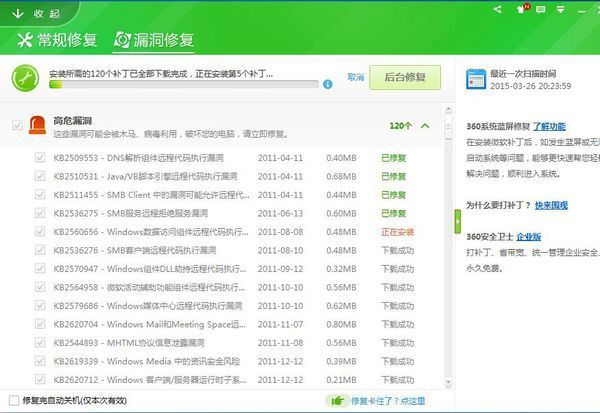Click the share icon in title bar

497,9
